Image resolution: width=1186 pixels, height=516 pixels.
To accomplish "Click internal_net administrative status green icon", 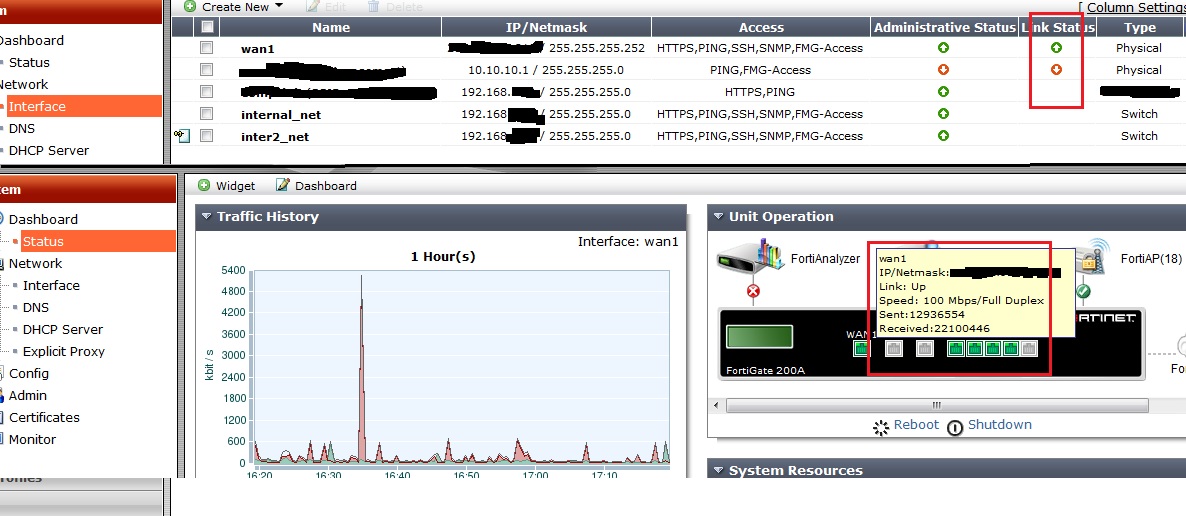I will [x=943, y=113].
